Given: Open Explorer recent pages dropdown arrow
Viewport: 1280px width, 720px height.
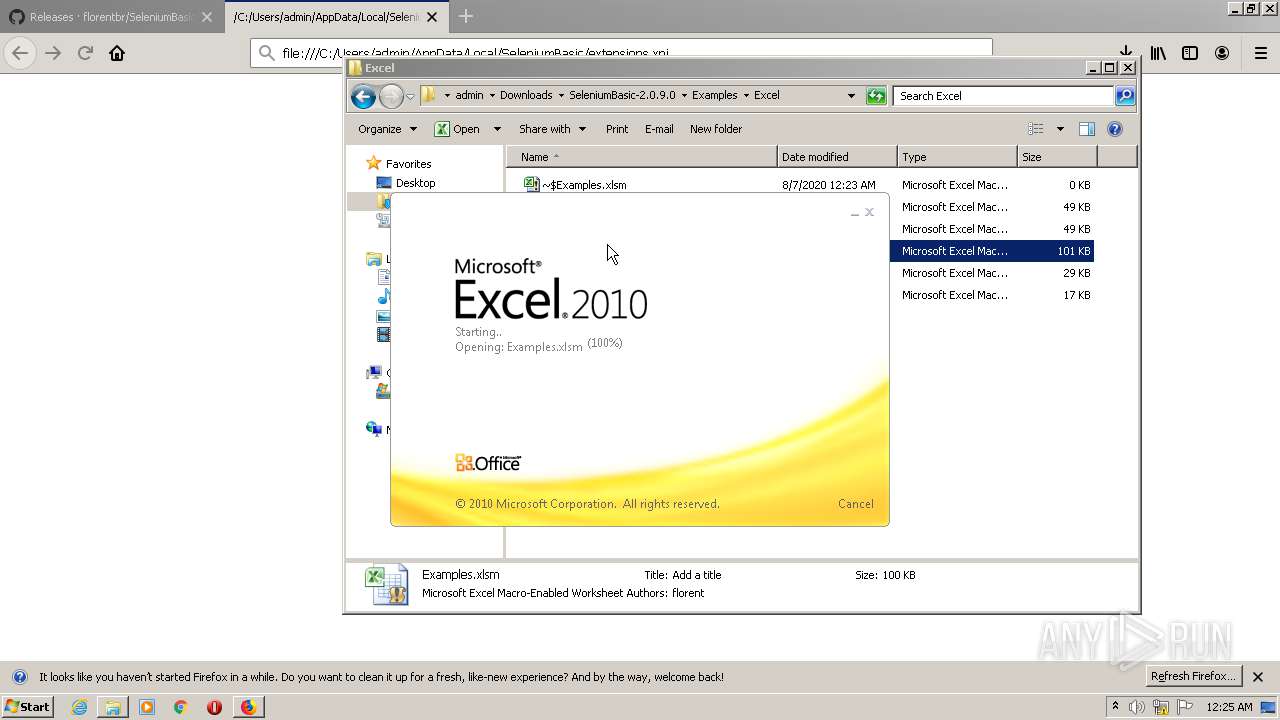Looking at the screenshot, I should [410, 97].
